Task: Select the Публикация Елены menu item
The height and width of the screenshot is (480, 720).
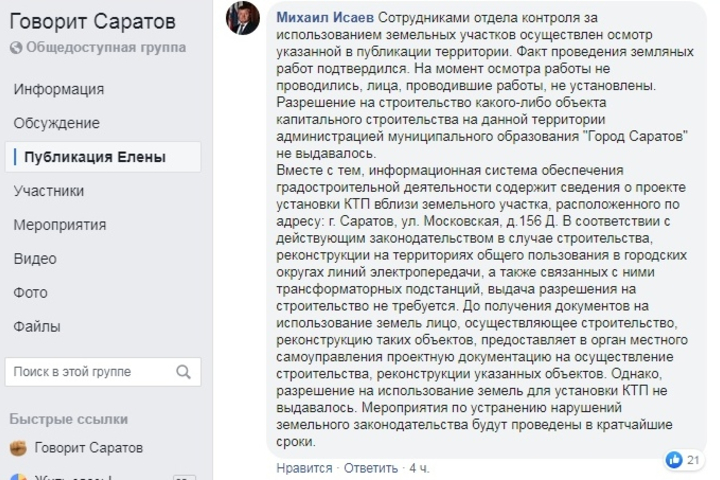Action: [103, 157]
